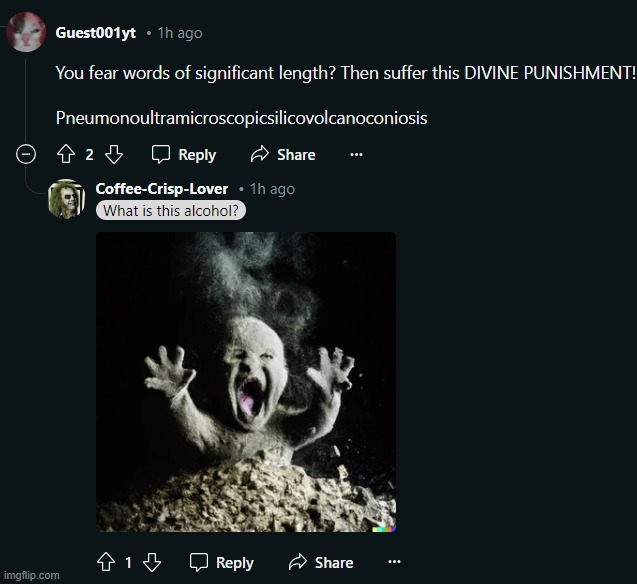Image resolution: width=637 pixels, height=584 pixels.
Task: Click the speech bubble icon under the dust image
Action: coord(199,562)
